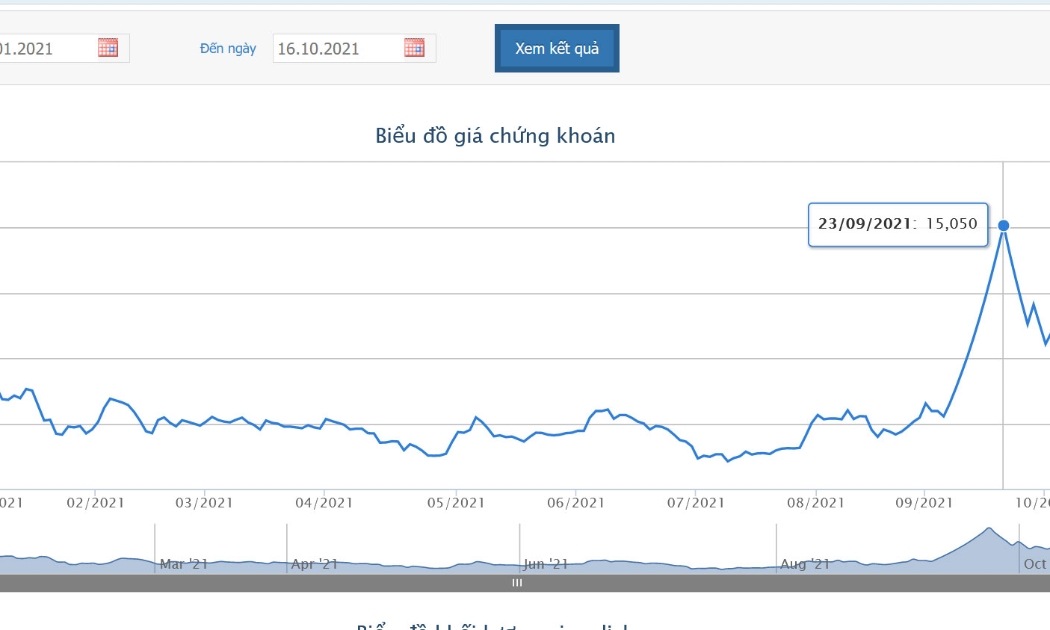
Task: Click the 'Xem kết quả' button
Action: [557, 48]
